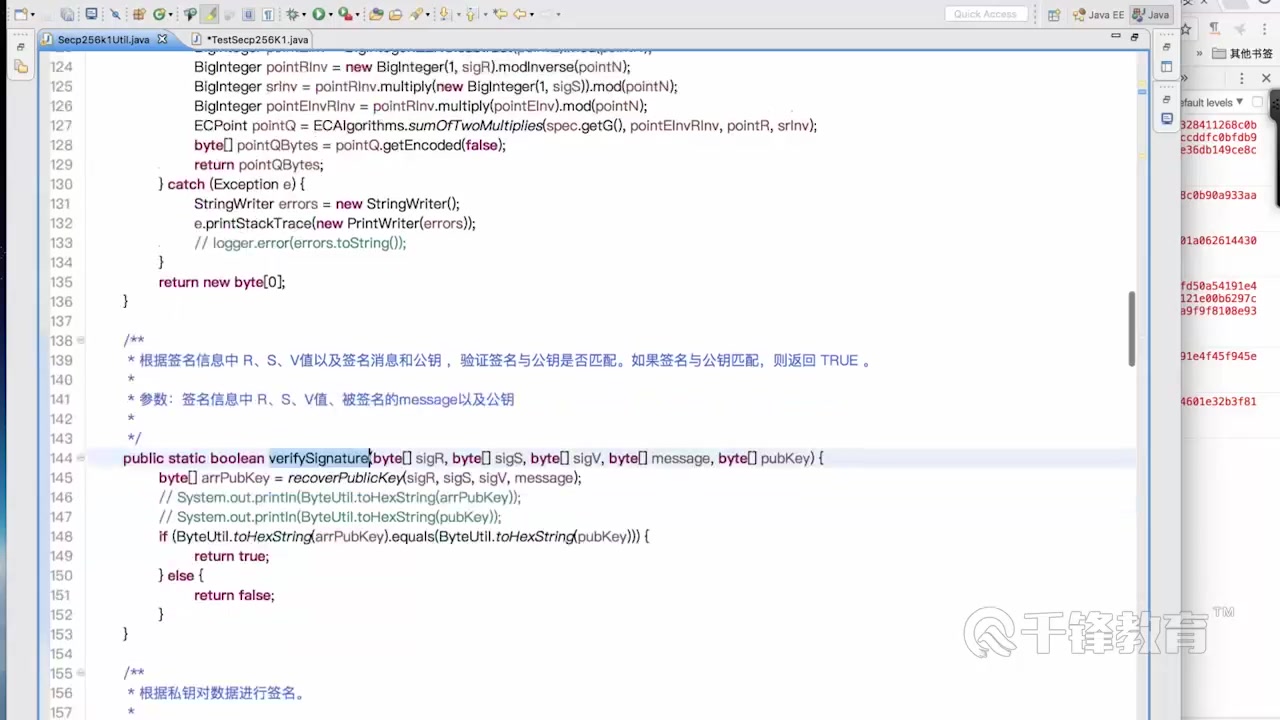Image resolution: width=1280 pixels, height=720 pixels.
Task: Open the Run dropdown arrow
Action: click(x=331, y=15)
